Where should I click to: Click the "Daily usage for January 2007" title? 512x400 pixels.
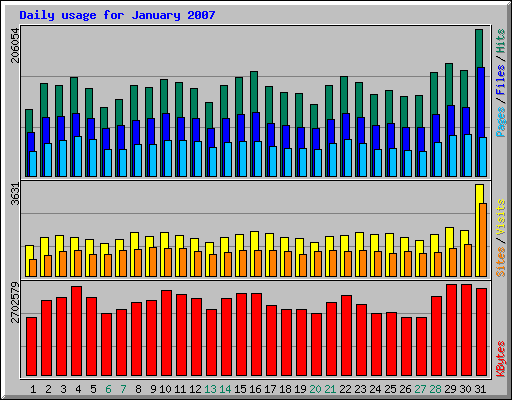coord(117,15)
